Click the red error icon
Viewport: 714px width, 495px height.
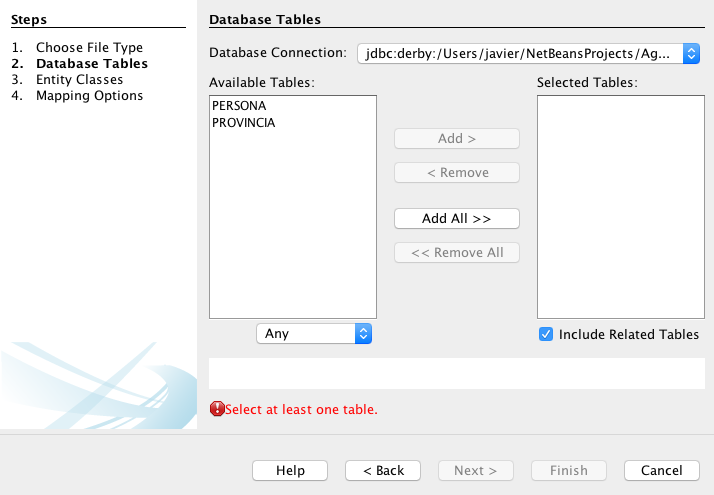coord(217,409)
